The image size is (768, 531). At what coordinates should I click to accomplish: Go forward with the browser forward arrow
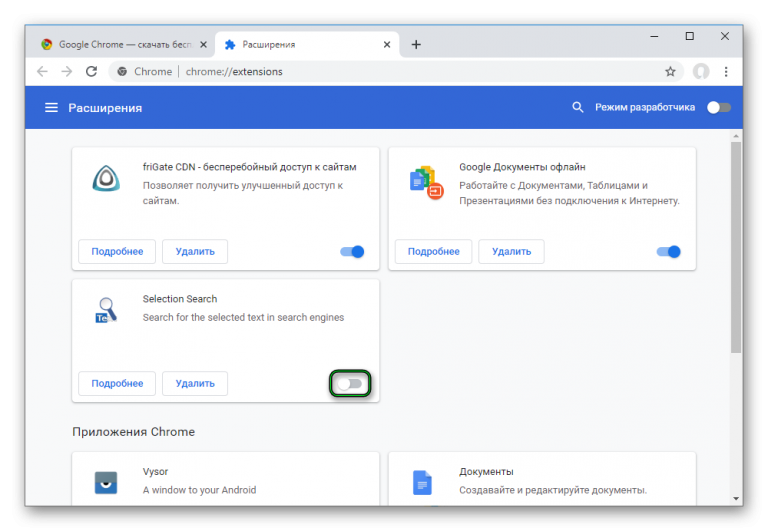[x=67, y=72]
